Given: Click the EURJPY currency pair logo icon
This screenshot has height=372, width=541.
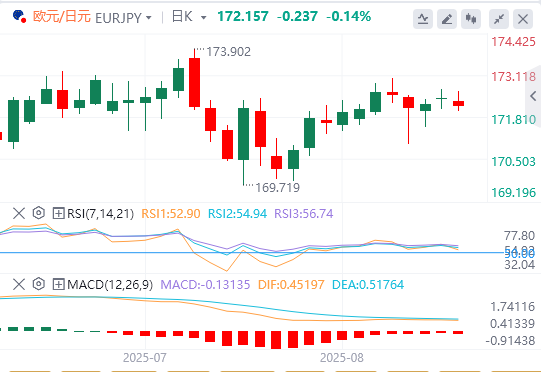Looking at the screenshot, I should [19, 16].
